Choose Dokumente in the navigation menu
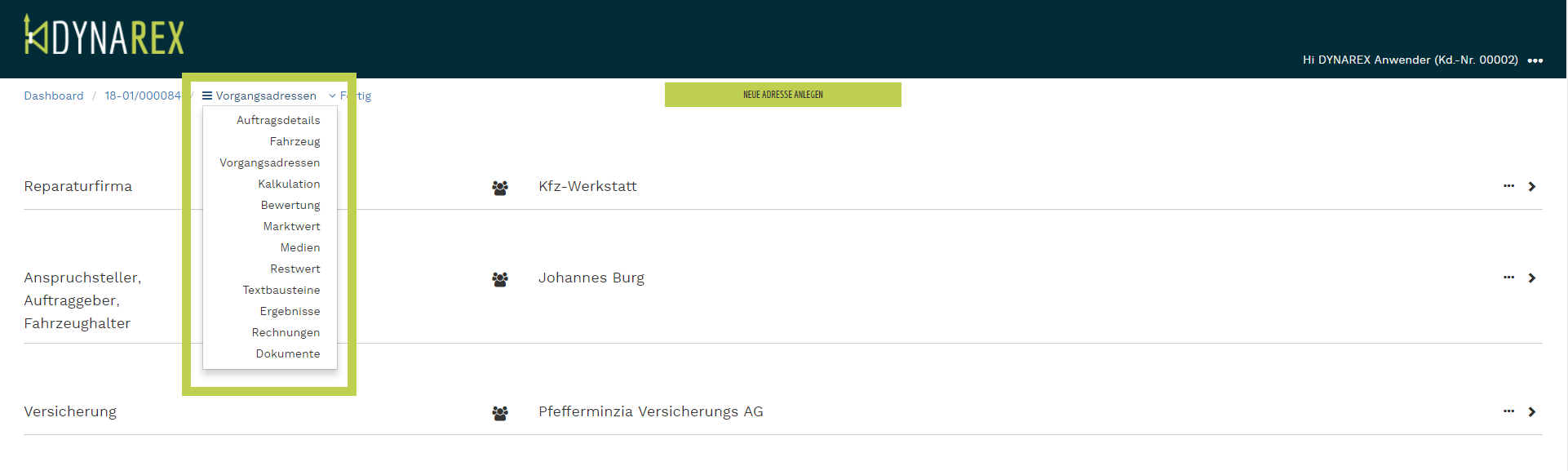Screen dimensions: 1568x471 (x=288, y=353)
